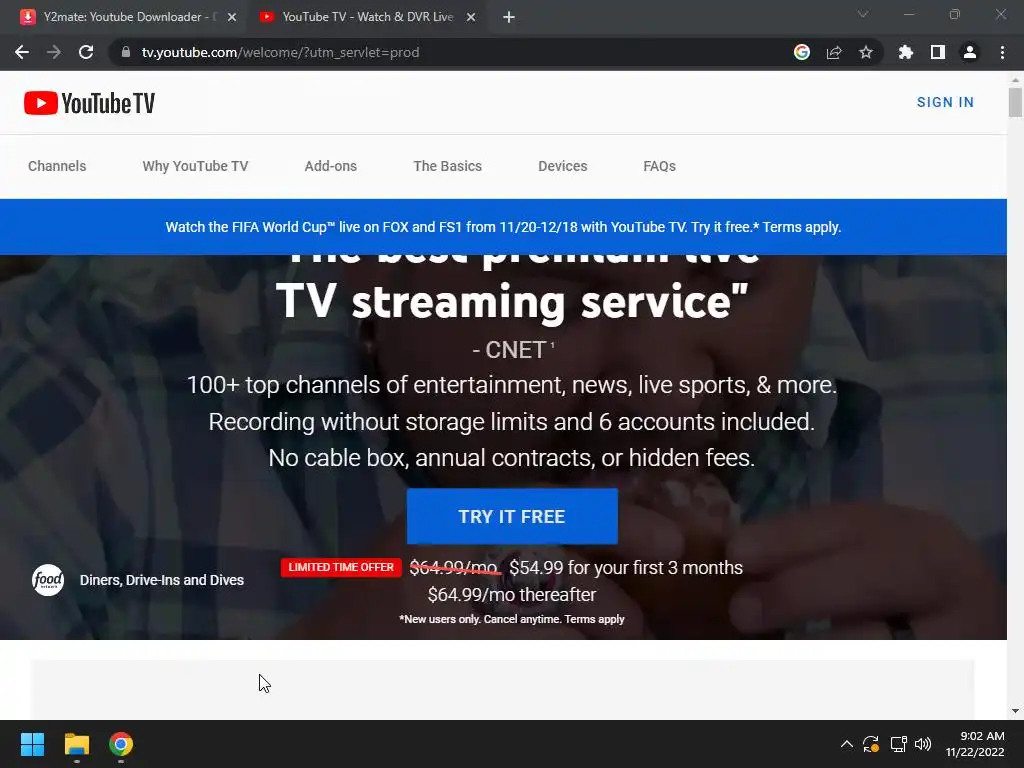Click the TRY IT FREE button

point(512,516)
